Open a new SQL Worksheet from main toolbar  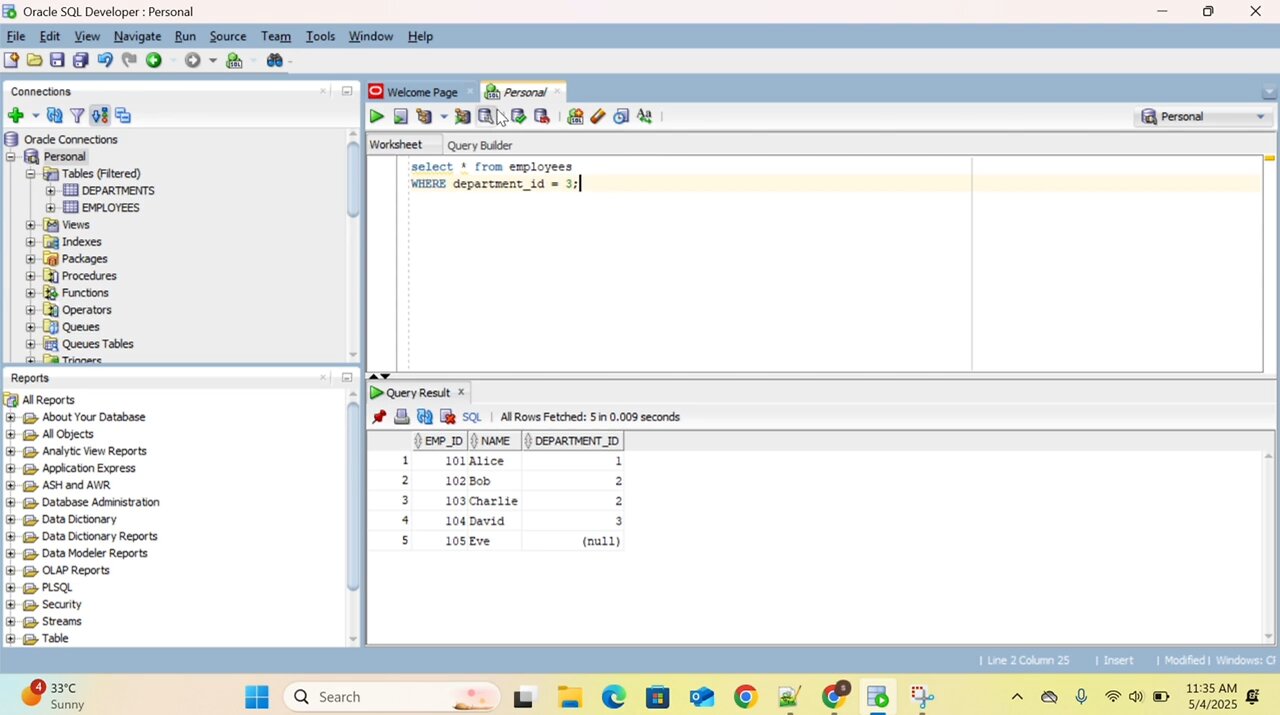(x=234, y=60)
